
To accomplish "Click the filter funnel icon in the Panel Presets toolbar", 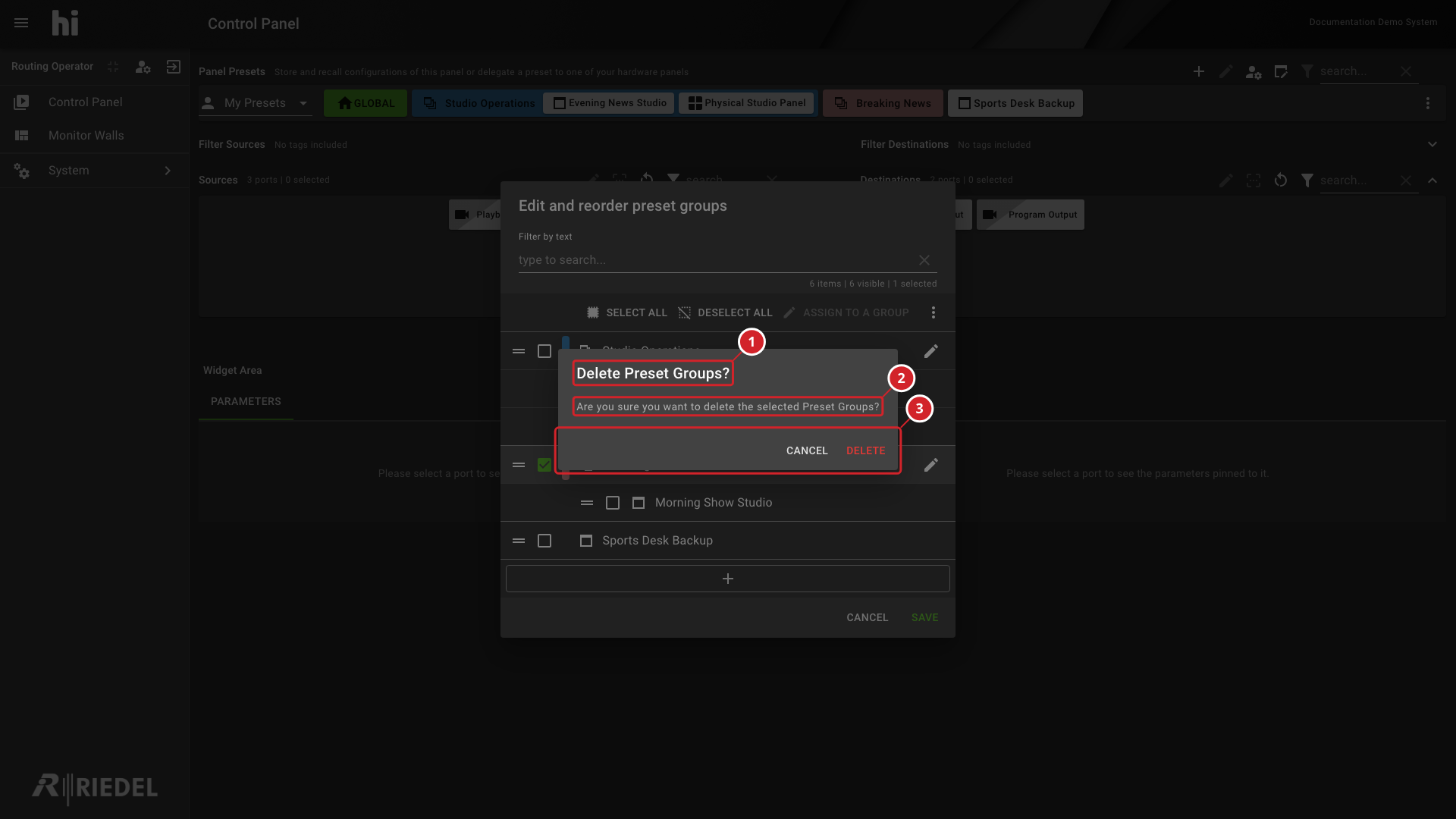I will pos(1307,71).
